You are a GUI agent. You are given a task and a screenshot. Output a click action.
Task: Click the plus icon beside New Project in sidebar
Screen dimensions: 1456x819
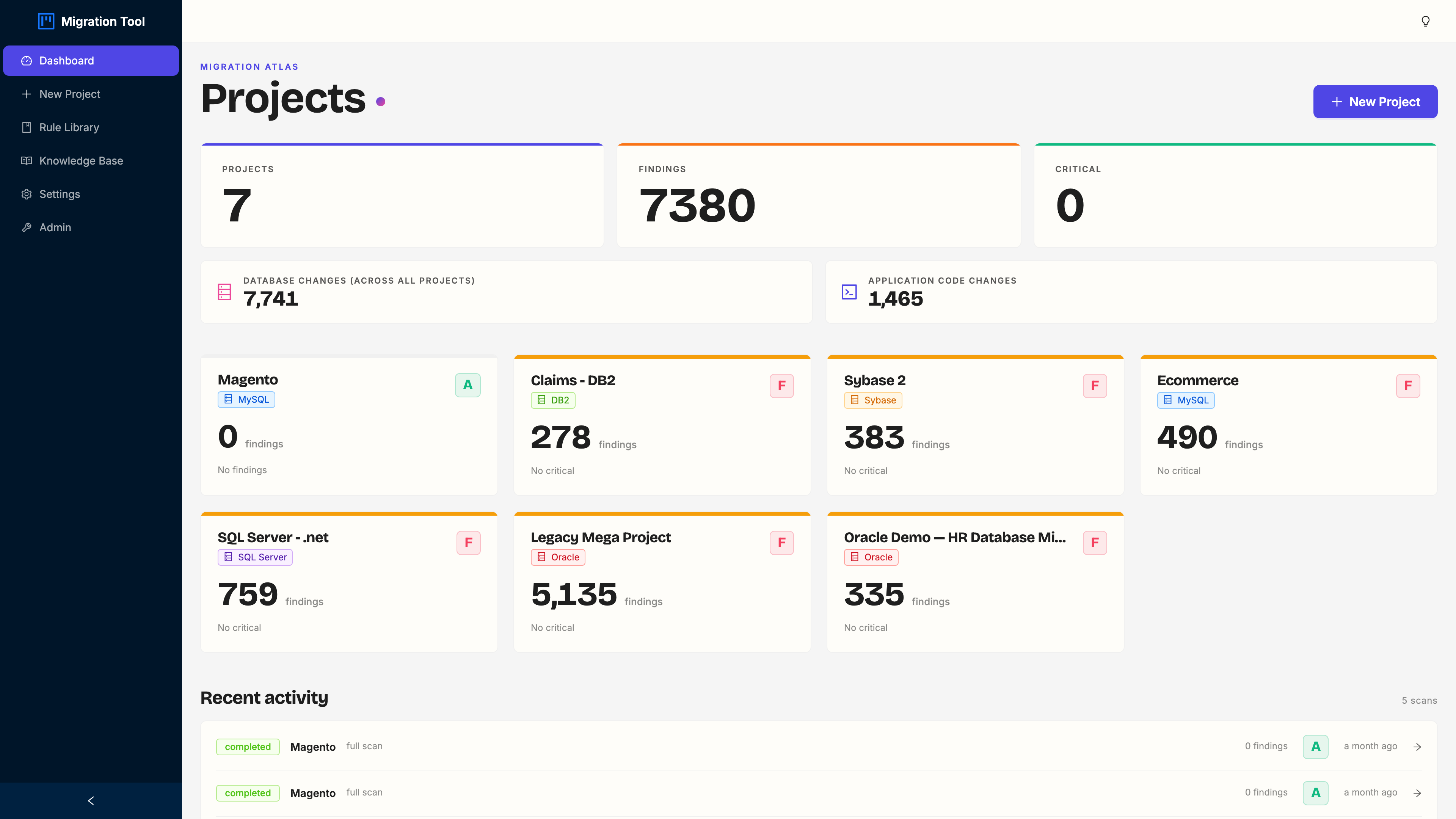tap(27, 94)
